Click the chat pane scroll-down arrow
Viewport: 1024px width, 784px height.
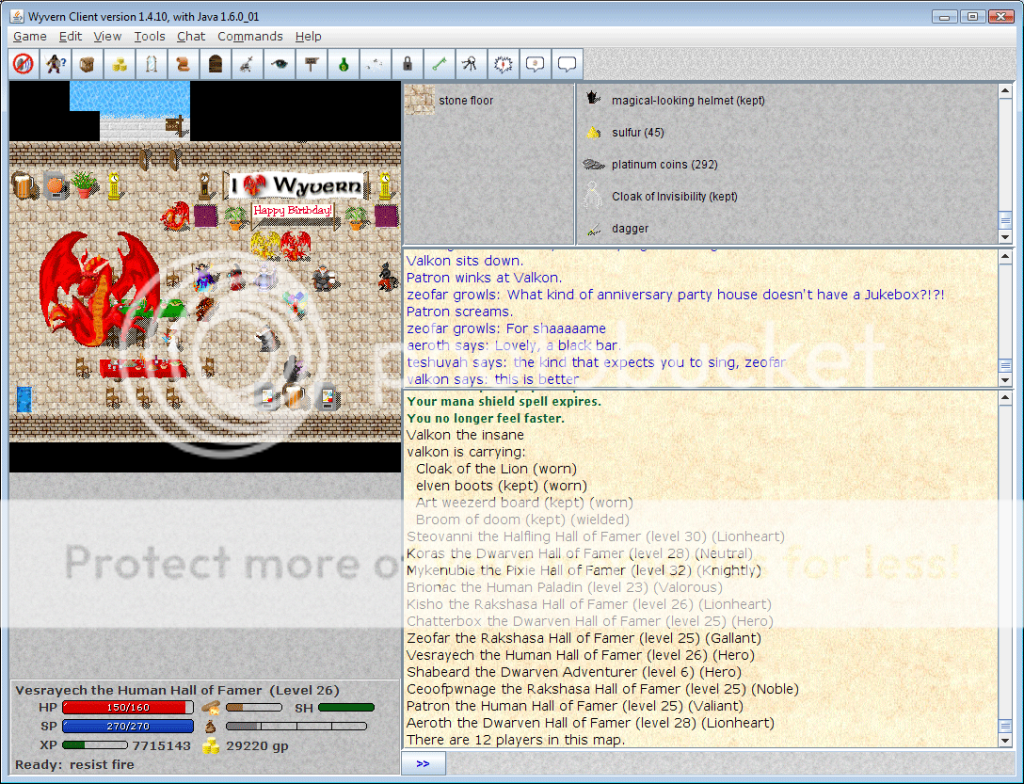[x=1005, y=380]
